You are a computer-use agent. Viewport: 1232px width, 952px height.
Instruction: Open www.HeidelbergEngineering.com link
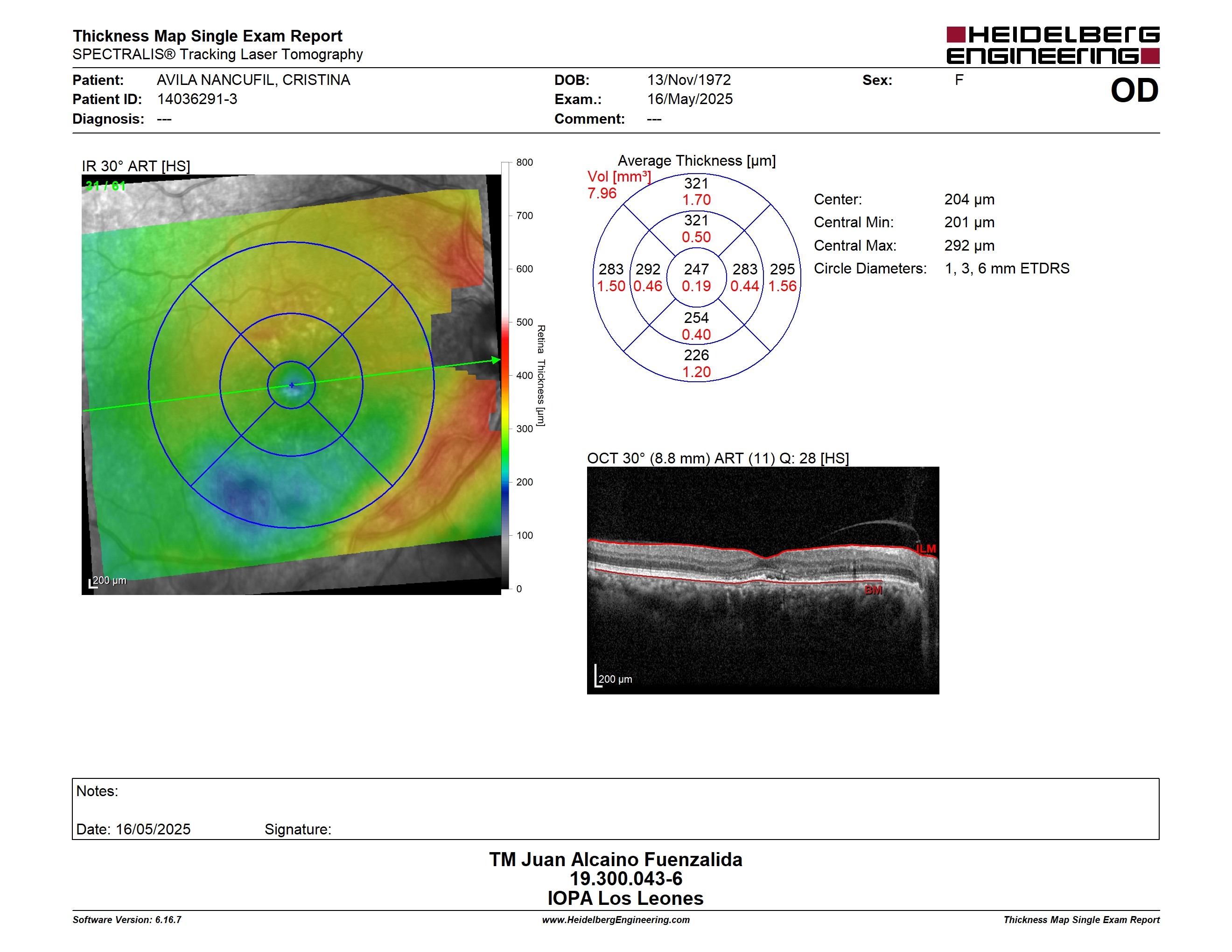(616, 920)
